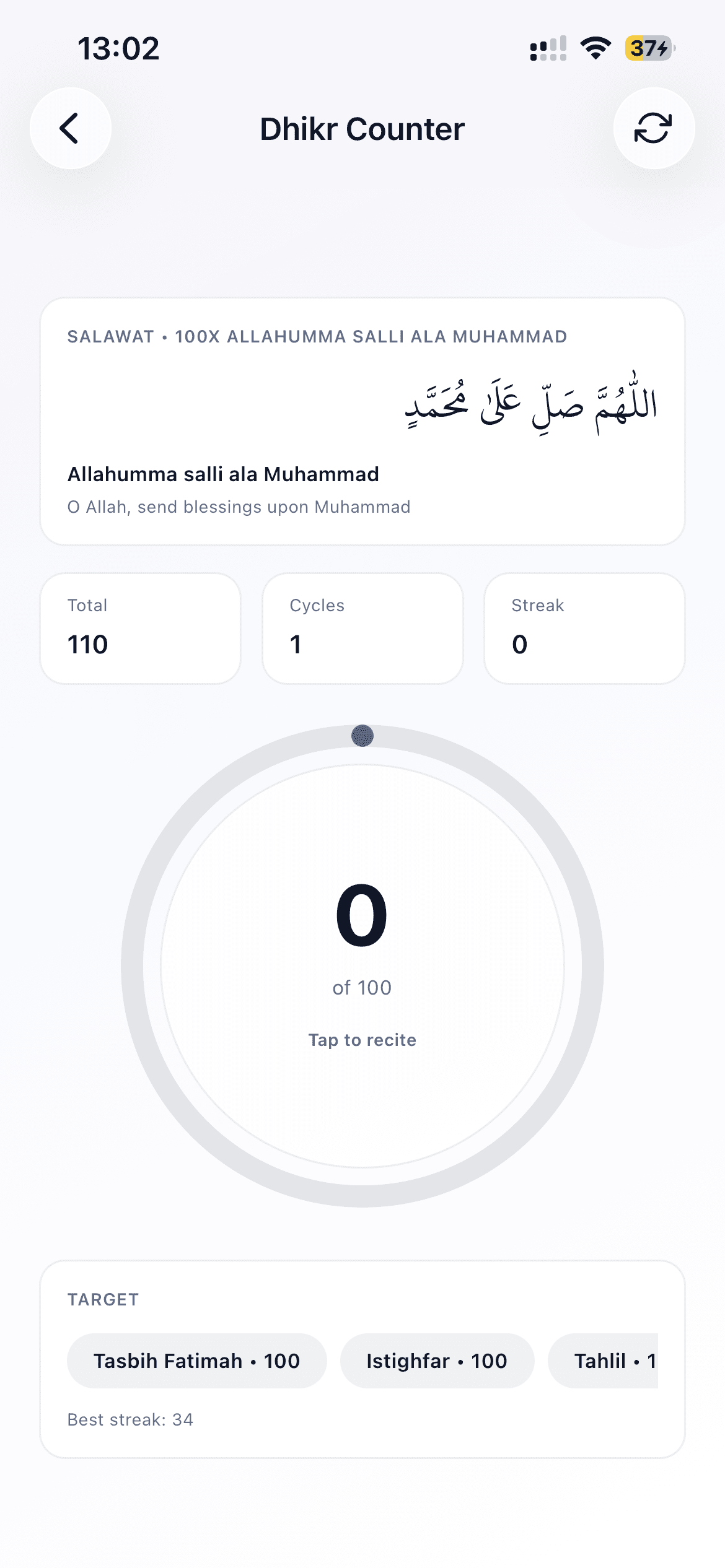725x1568 pixels.
Task: Tap the large zero count number
Action: click(362, 915)
